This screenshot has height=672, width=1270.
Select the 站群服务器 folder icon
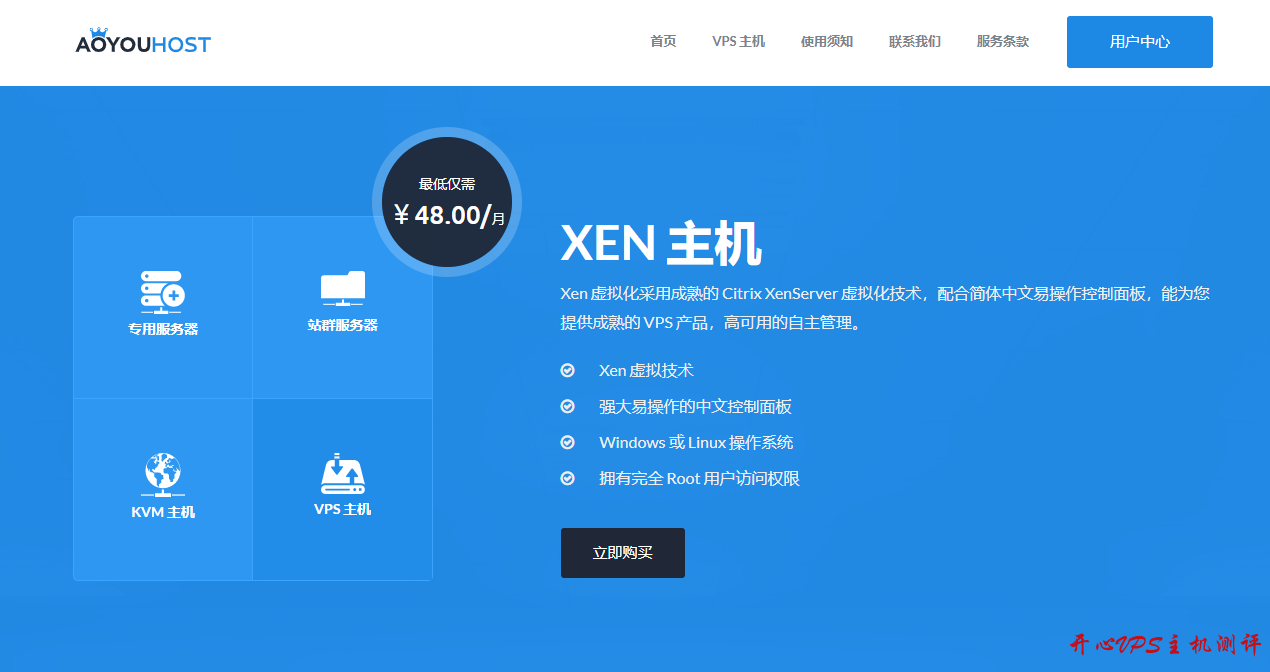342,288
